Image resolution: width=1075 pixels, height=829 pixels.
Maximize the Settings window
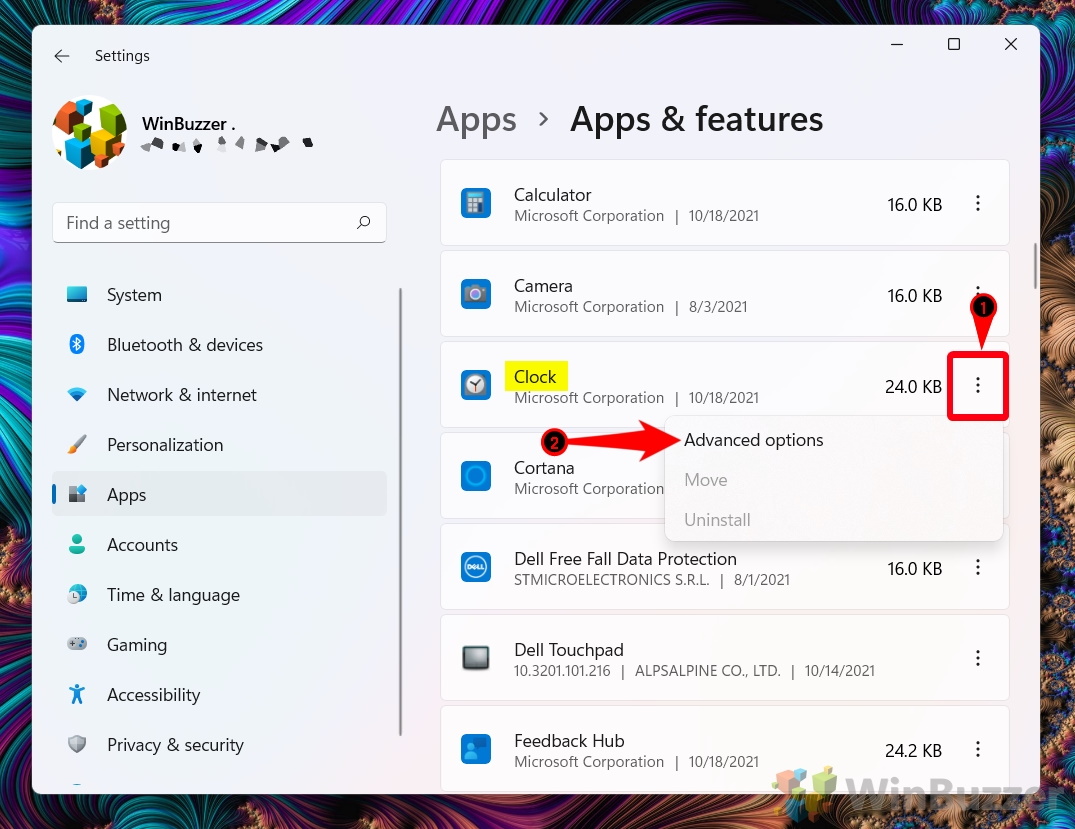click(x=954, y=45)
